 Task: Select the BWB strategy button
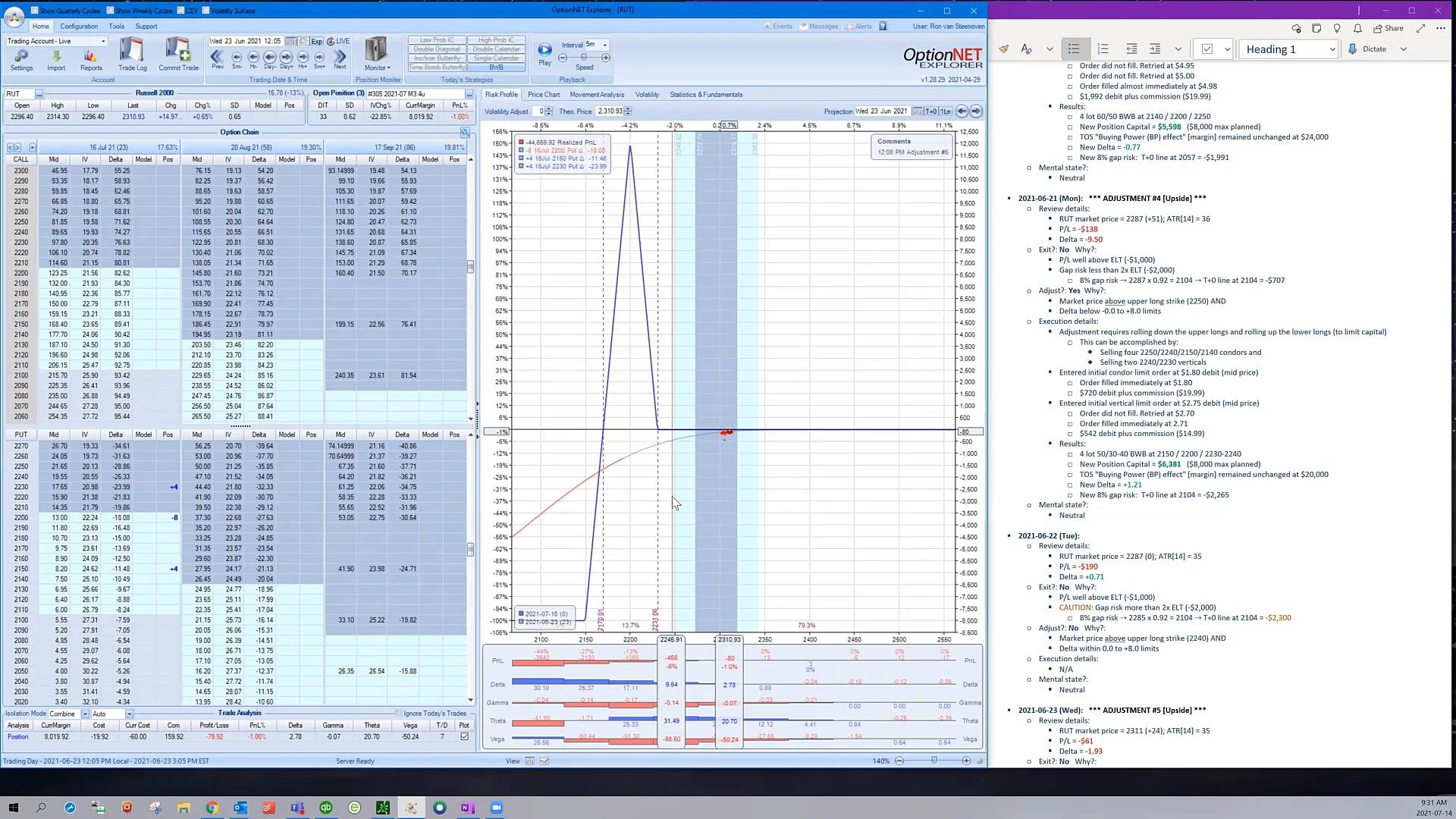[x=496, y=67]
